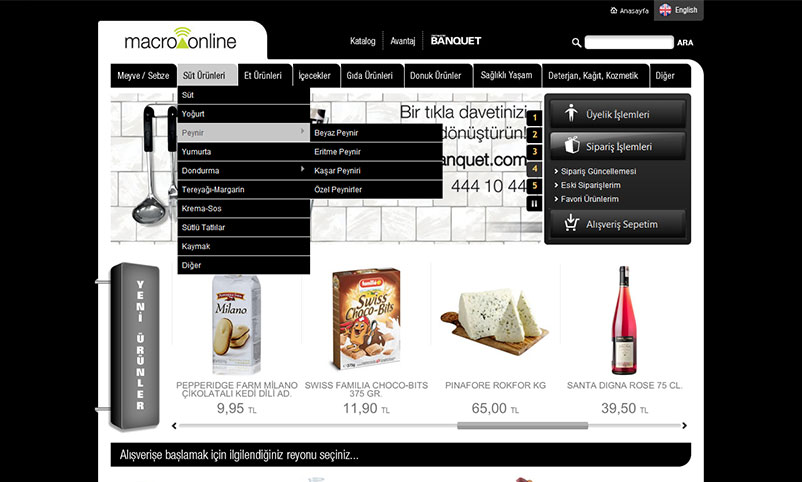This screenshot has height=482, width=802.
Task: Click the product carousel scrollbar handle
Action: coord(522,426)
